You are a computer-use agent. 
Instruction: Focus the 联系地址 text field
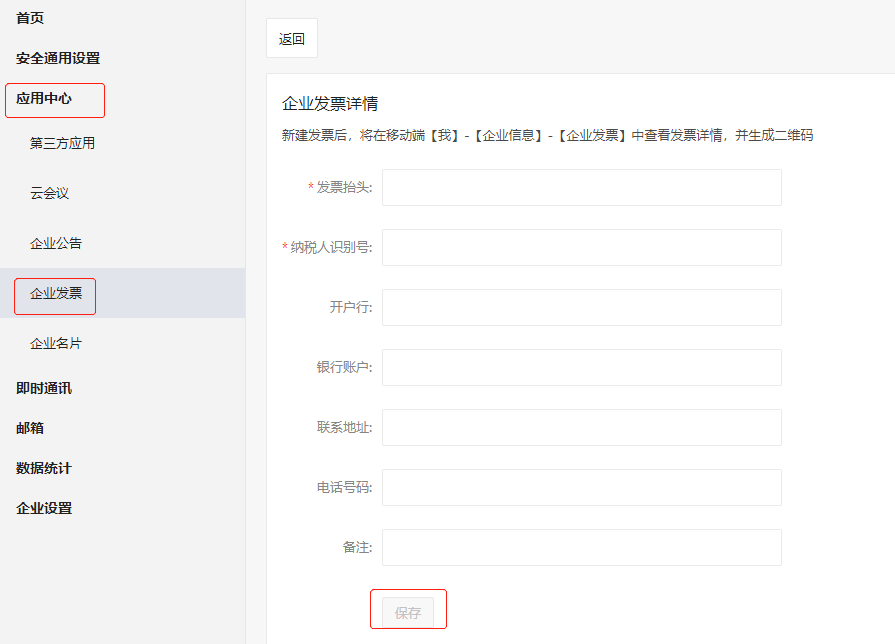[581, 427]
